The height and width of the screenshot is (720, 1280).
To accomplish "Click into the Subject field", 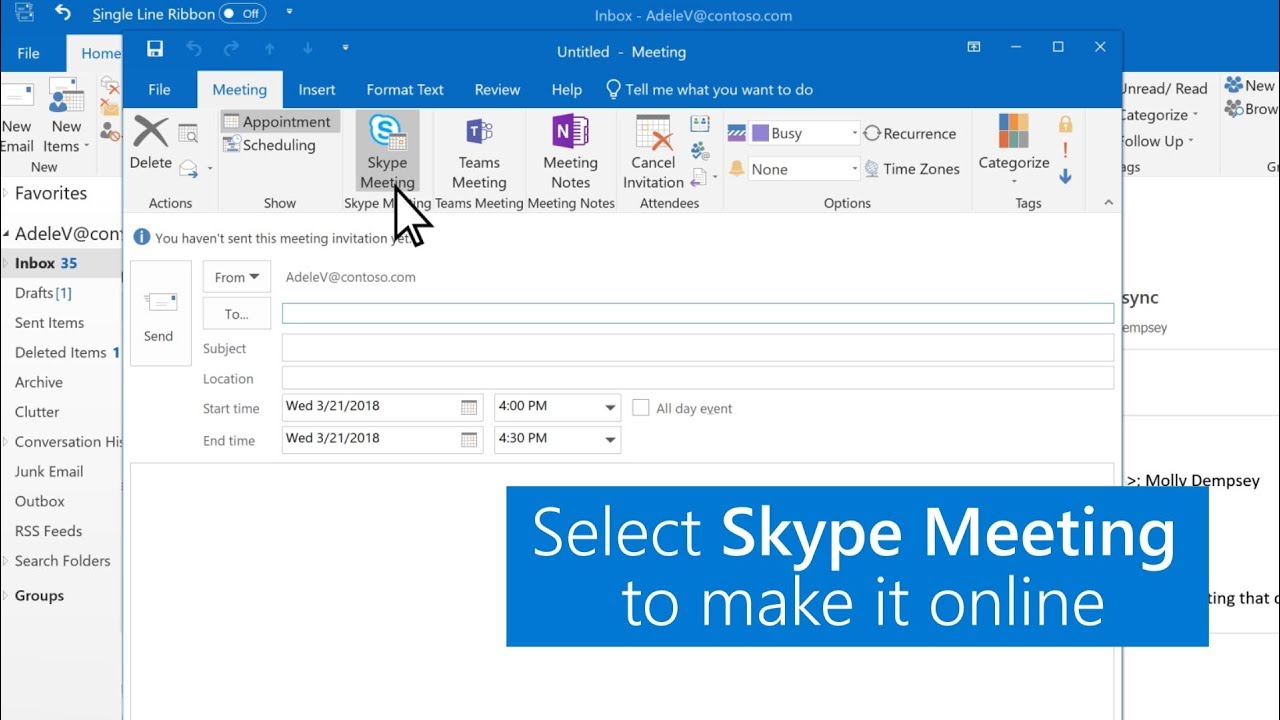I will [697, 348].
